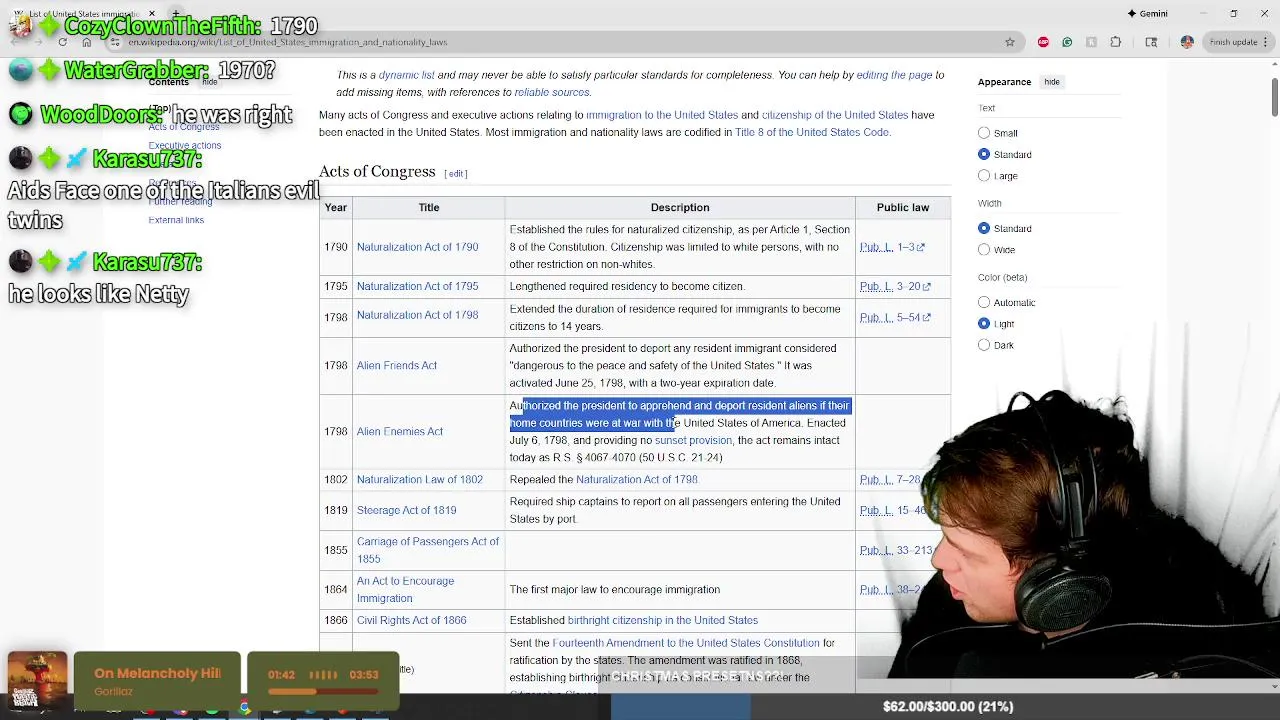1280x720 pixels.
Task: Open Alien Enemies Act link
Action: [400, 431]
